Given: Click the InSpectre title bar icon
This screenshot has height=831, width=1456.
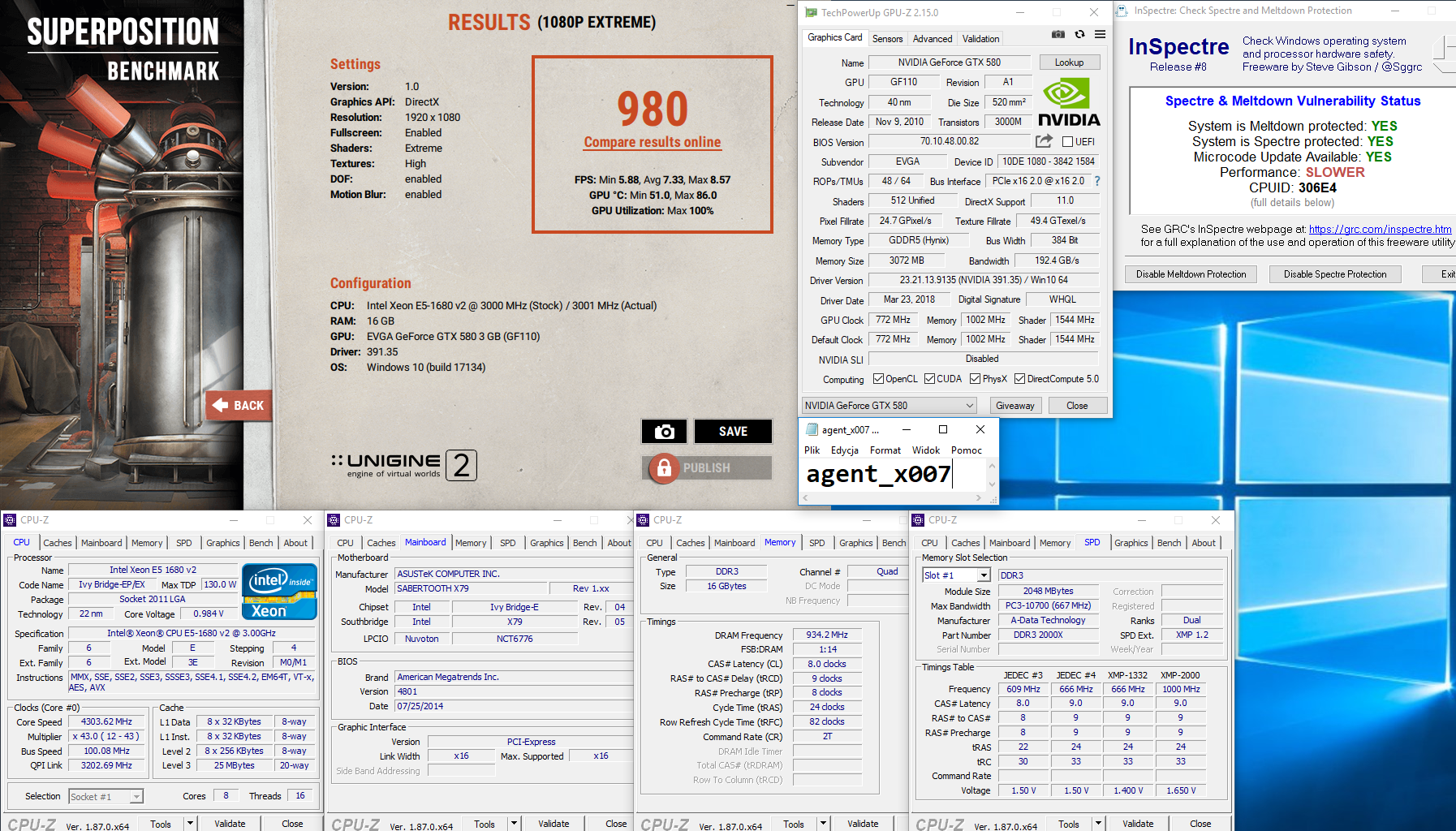Looking at the screenshot, I should coord(1122,11).
